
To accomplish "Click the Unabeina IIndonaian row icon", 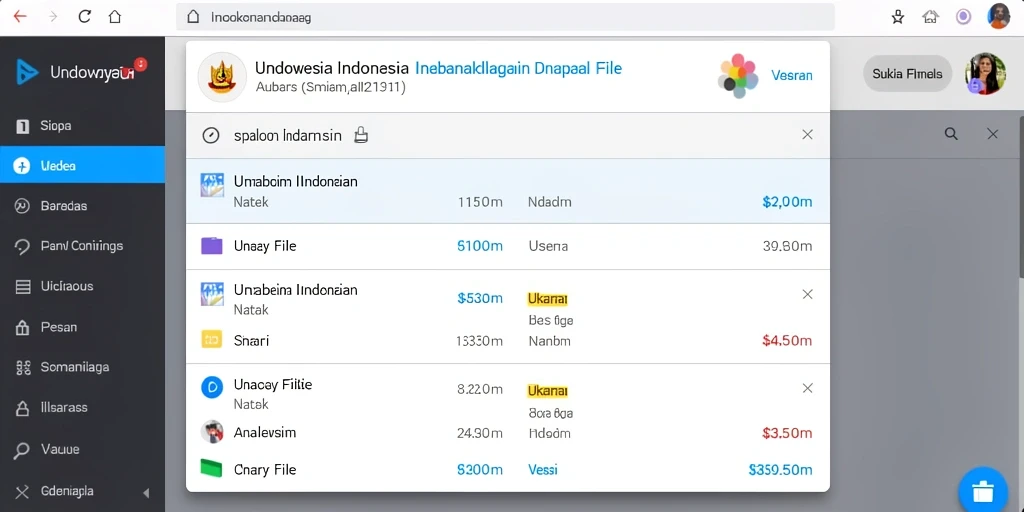I will pyautogui.click(x=212, y=295).
